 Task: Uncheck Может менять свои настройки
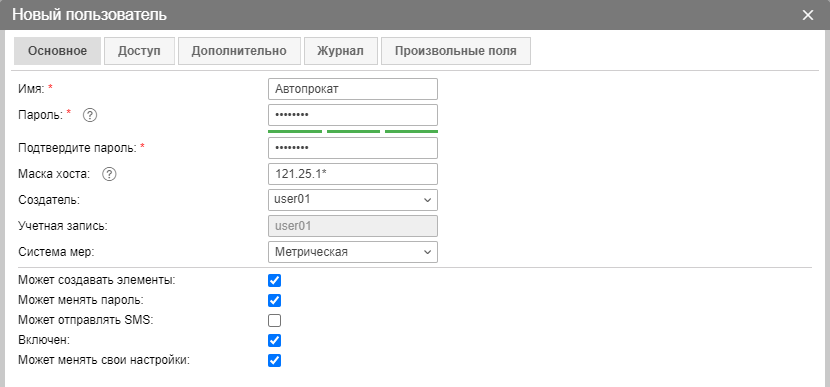[274, 361]
